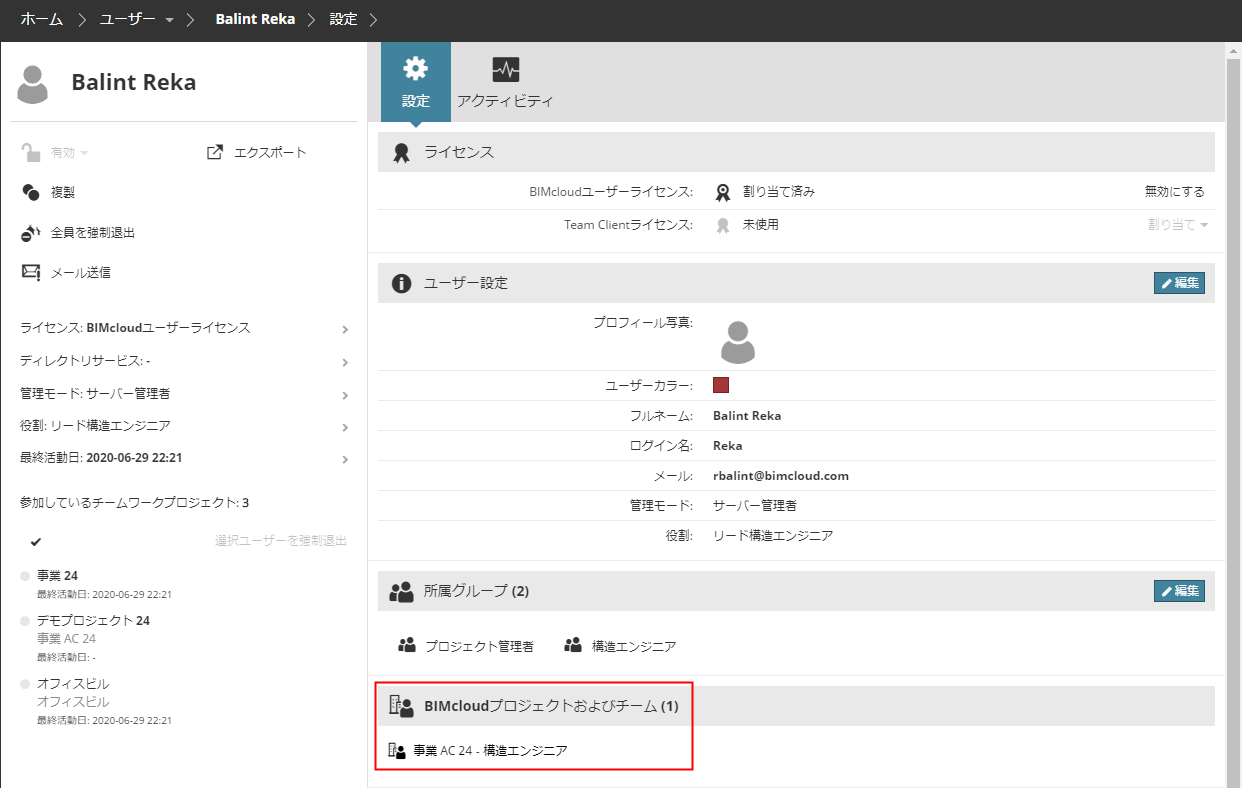The image size is (1242, 788).
Task: Click the unlock padlock icon
Action: [30, 152]
